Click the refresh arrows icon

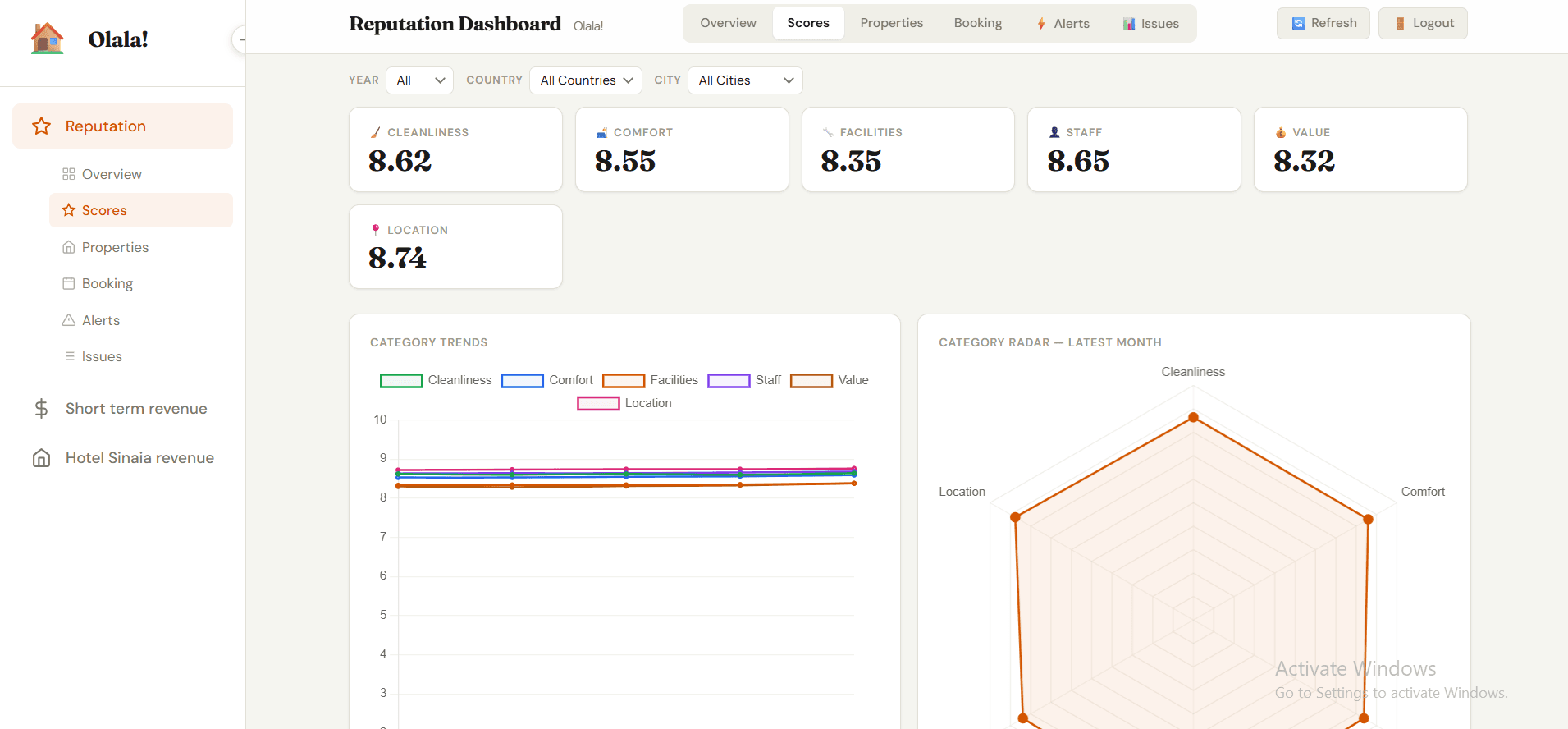click(1298, 23)
